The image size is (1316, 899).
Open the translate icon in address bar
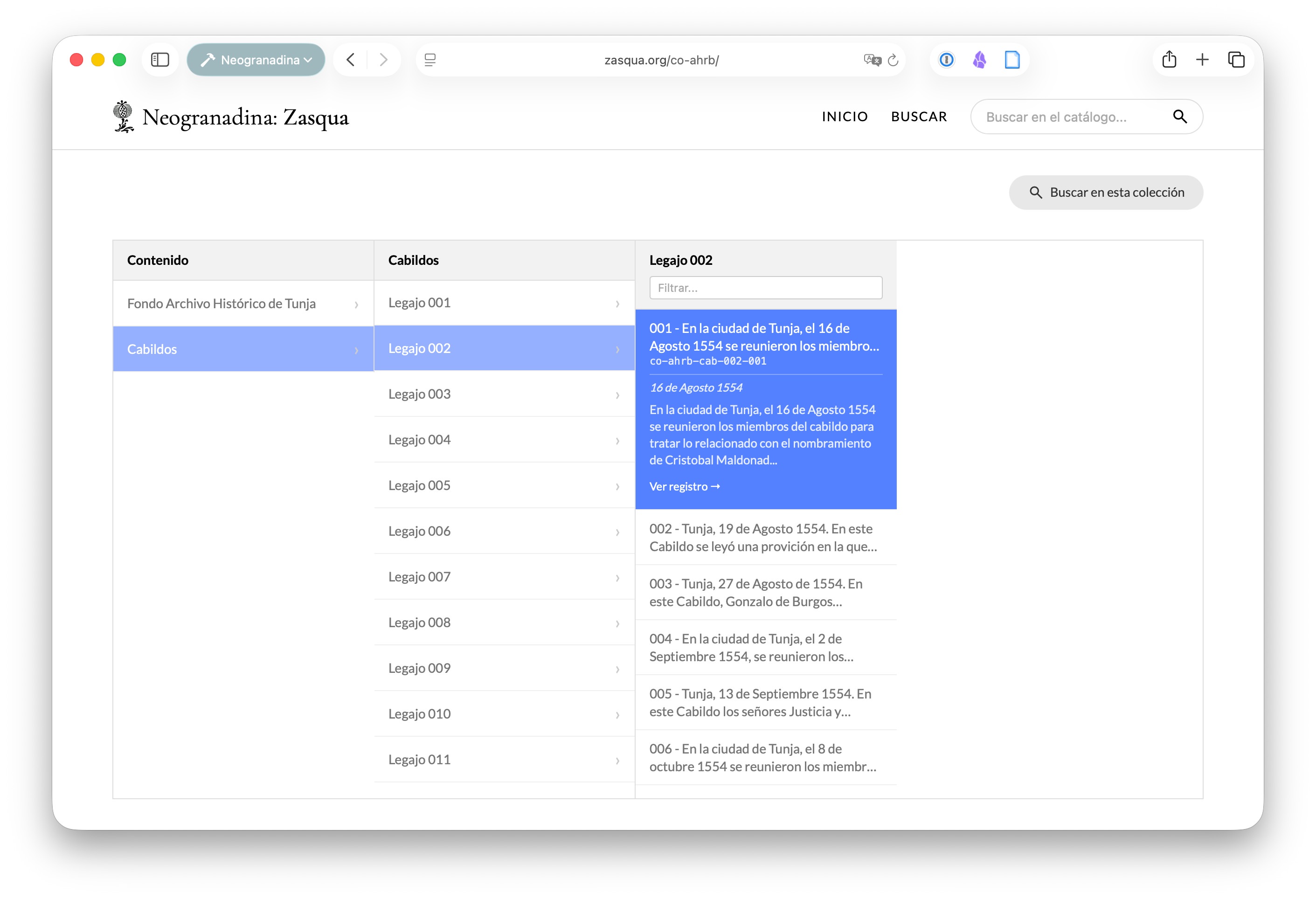click(872, 60)
